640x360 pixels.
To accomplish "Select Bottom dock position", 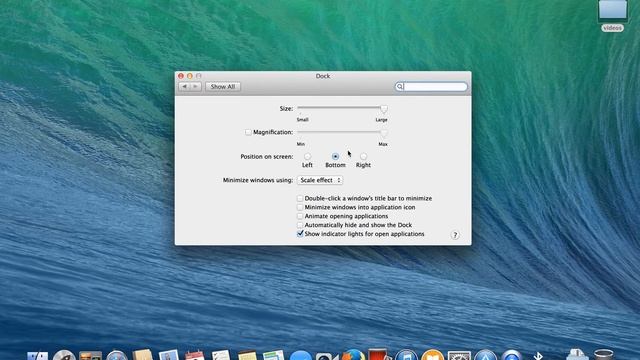I will tap(335, 156).
